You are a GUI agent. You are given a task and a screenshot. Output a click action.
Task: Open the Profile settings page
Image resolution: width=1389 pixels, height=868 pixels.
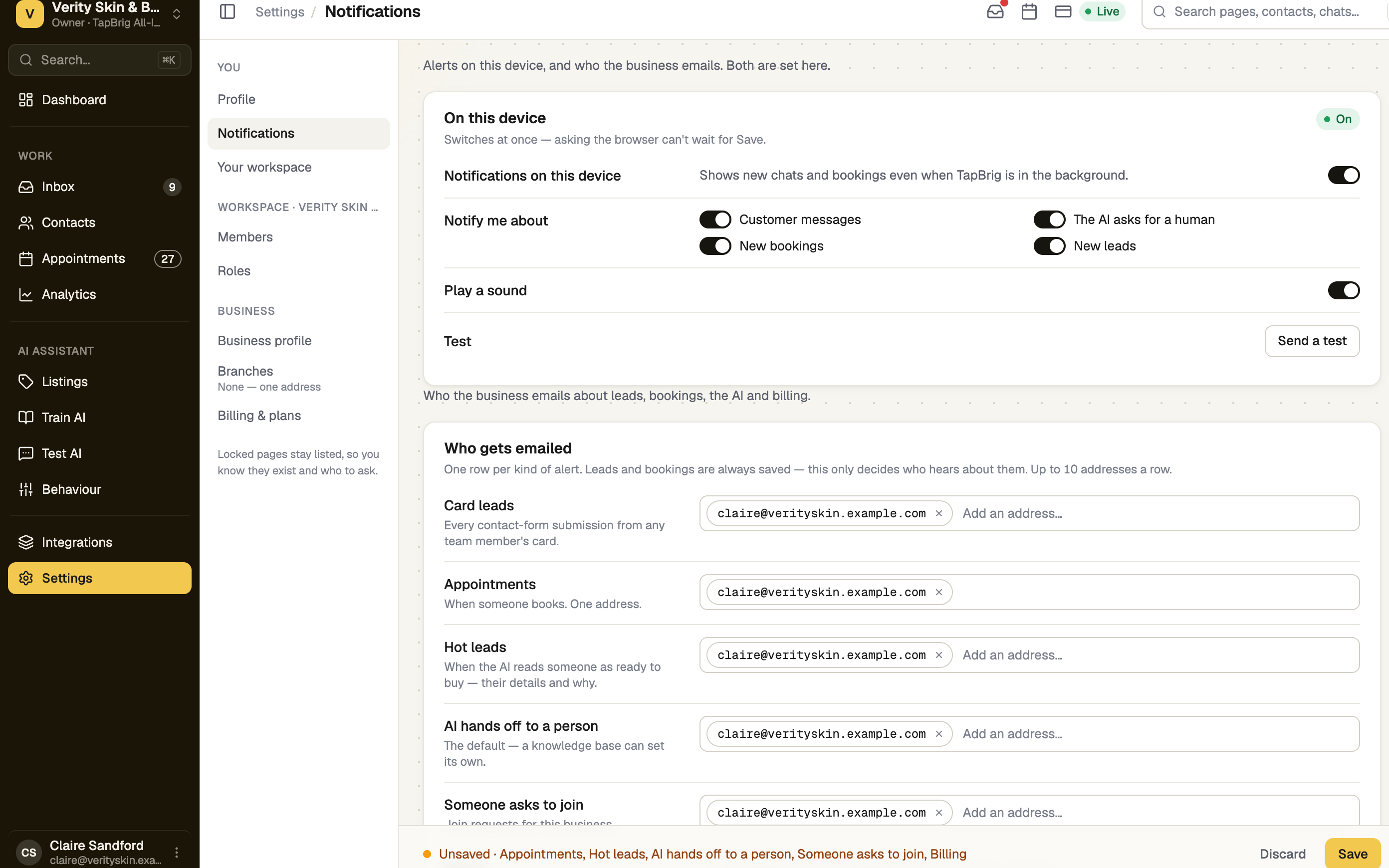pos(298,99)
